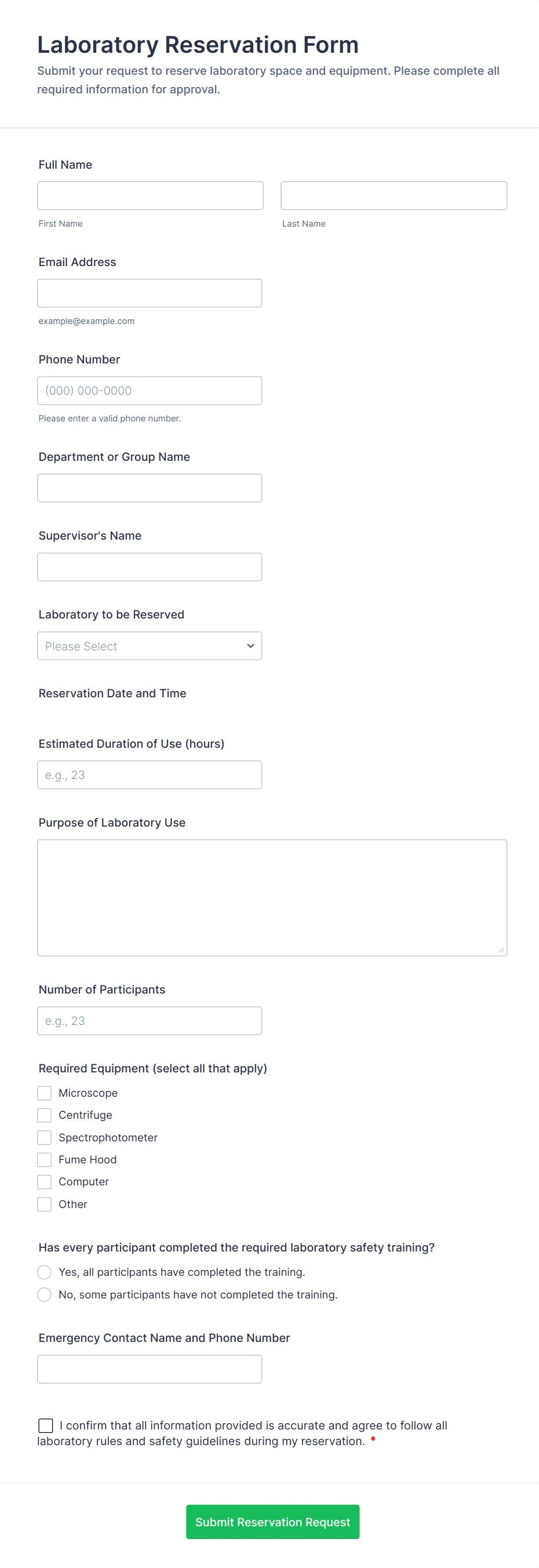Select the Department or Group Name field

click(x=149, y=488)
